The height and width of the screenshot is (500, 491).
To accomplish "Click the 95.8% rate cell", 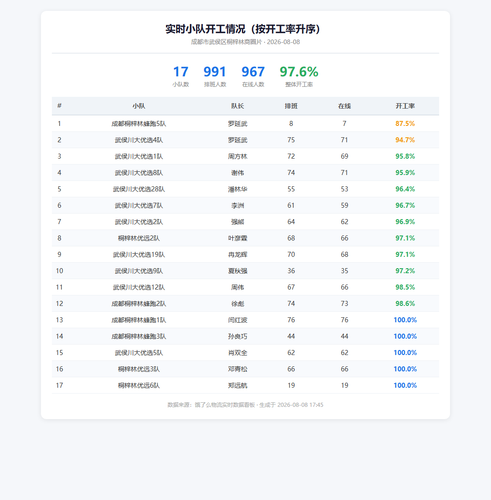I will [x=405, y=156].
